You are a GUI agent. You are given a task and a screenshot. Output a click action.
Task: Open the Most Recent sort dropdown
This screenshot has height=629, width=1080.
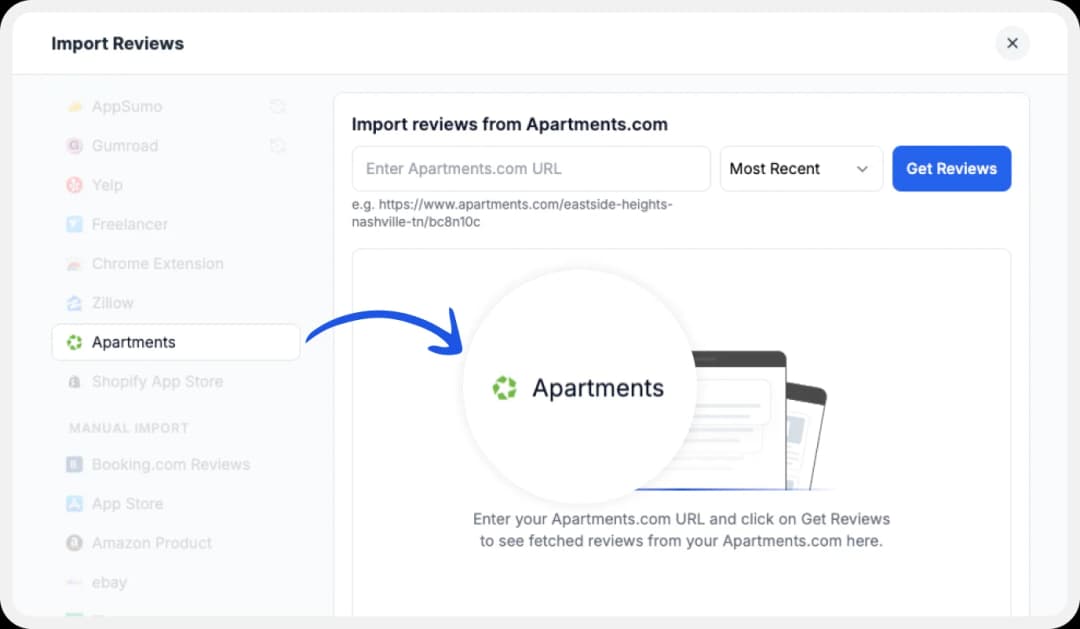coord(801,168)
